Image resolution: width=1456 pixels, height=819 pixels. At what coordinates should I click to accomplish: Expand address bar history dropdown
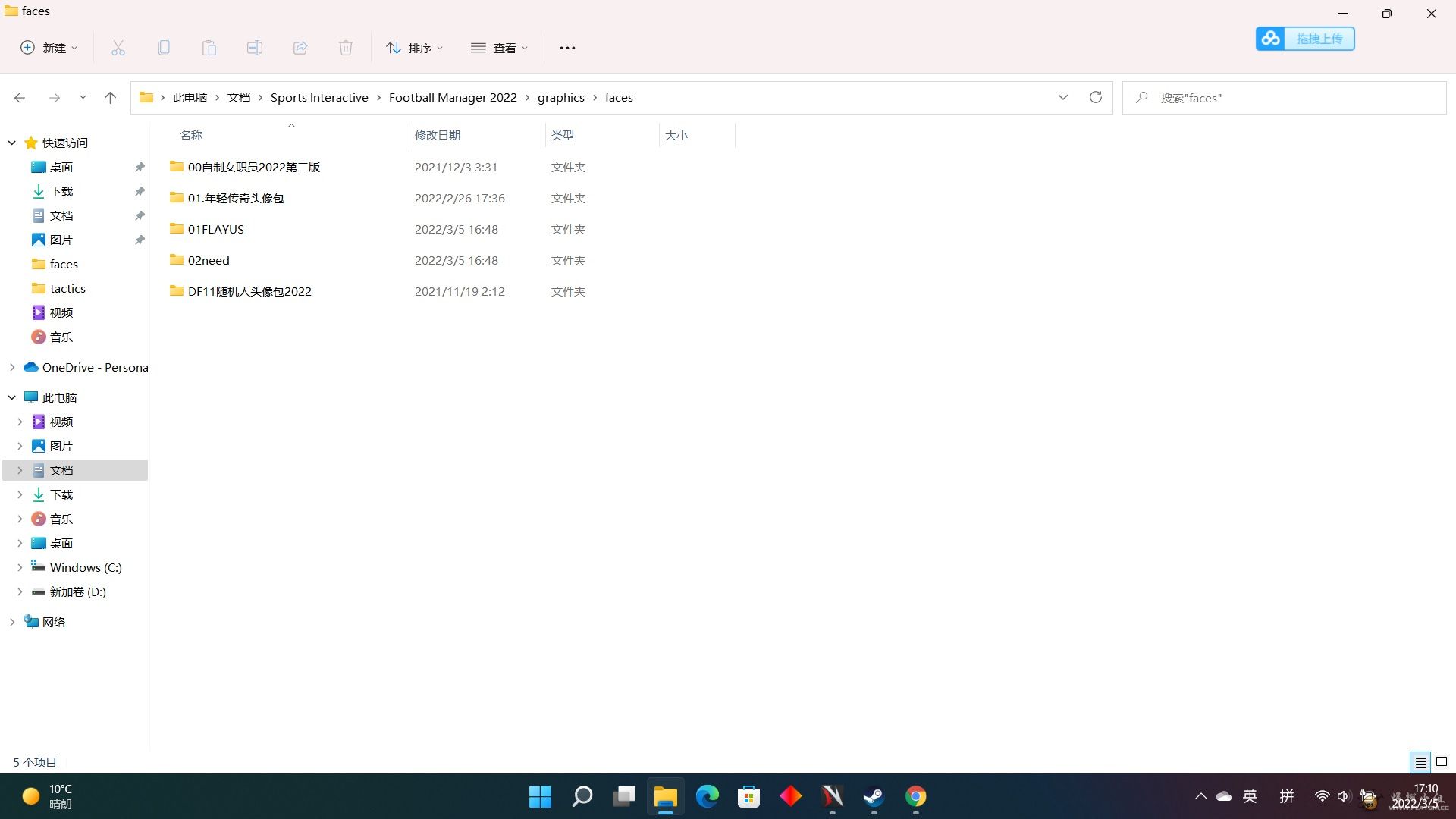(x=1063, y=97)
